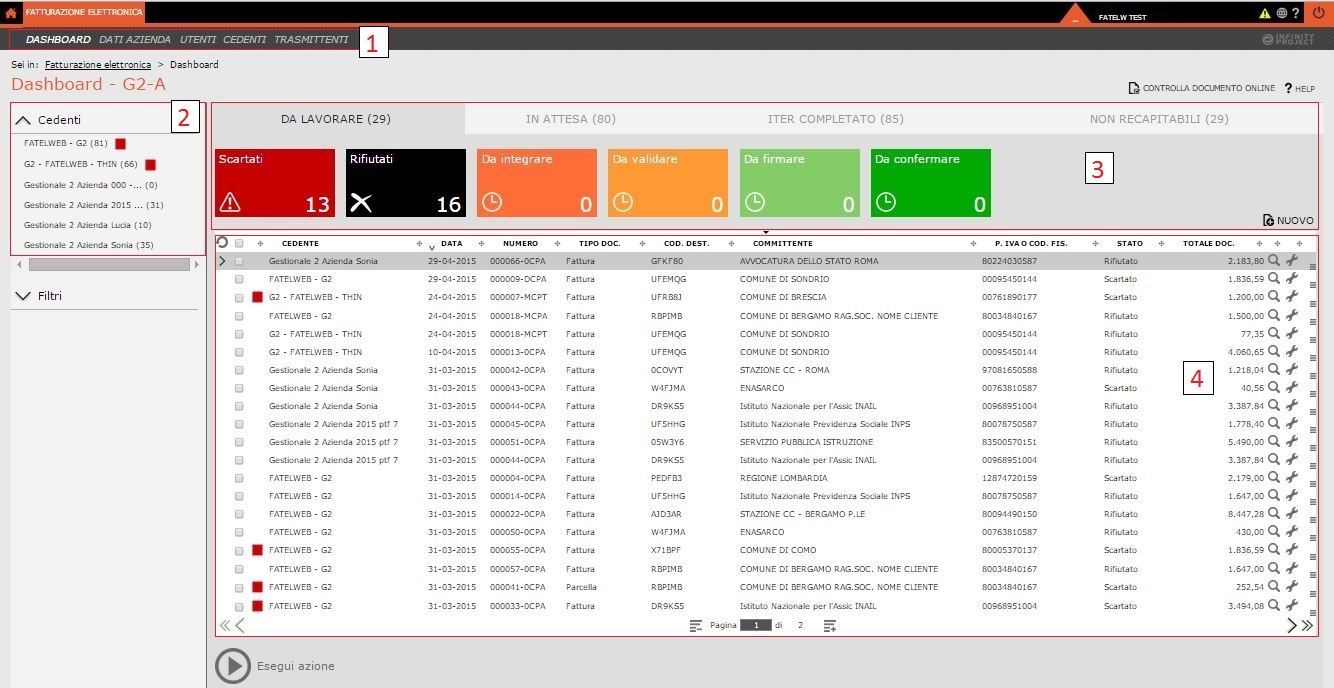Jump to last page double arrow
The height and width of the screenshot is (688, 1334).
(1307, 626)
